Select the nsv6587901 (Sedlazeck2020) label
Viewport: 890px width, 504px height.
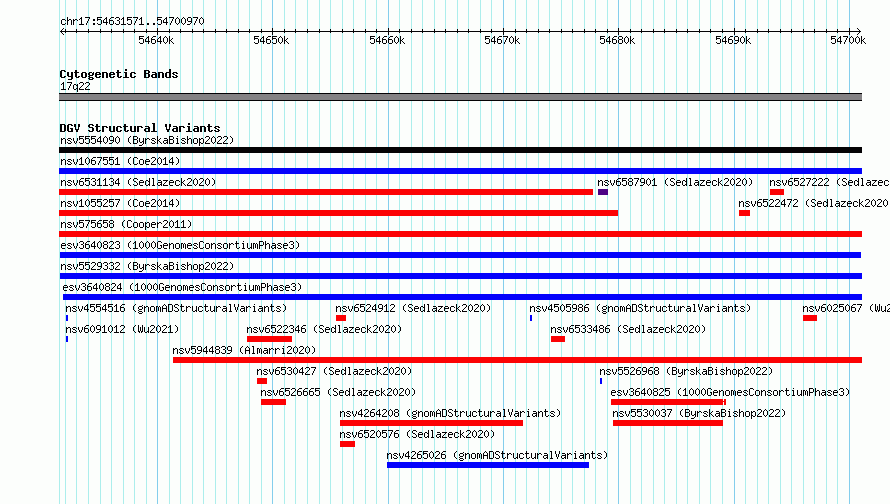(675, 182)
